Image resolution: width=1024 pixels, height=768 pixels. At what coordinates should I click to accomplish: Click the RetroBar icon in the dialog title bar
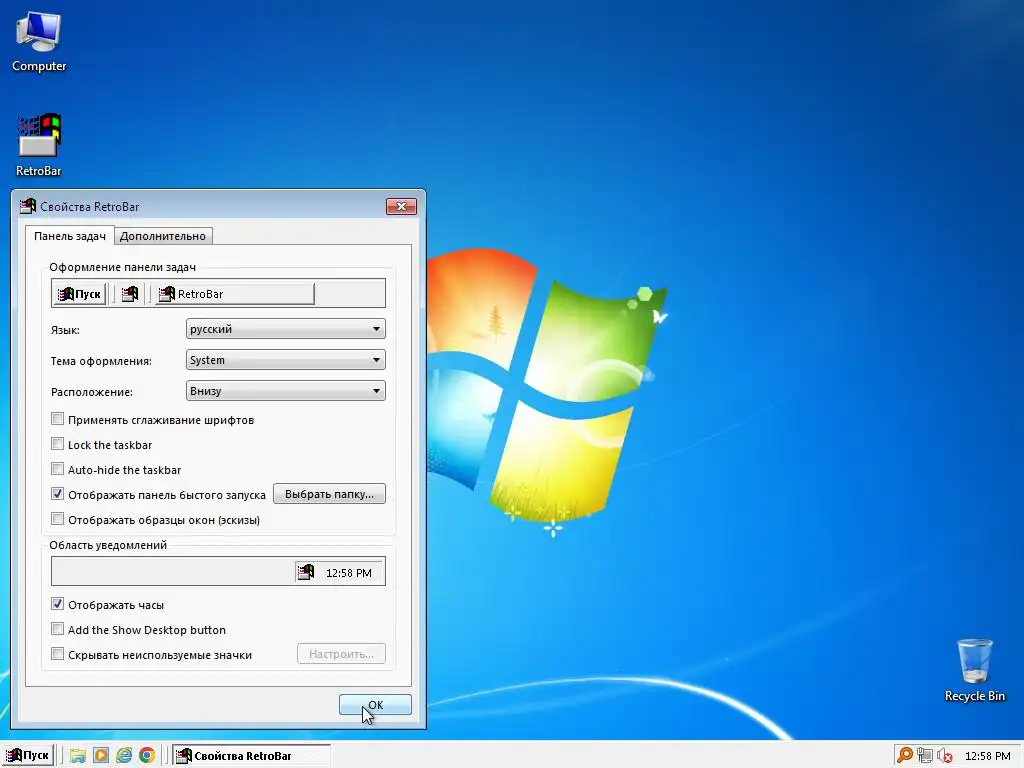coord(27,206)
